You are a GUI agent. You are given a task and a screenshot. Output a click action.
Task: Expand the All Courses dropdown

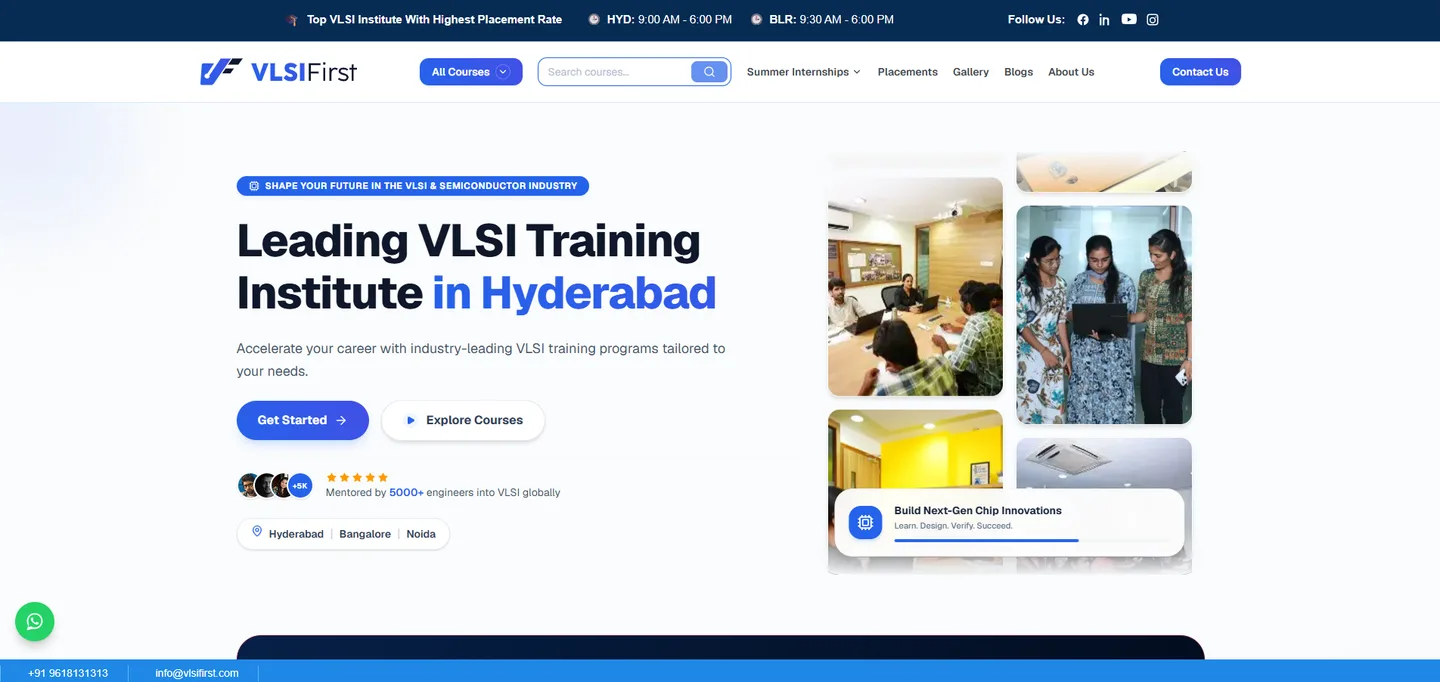(471, 72)
